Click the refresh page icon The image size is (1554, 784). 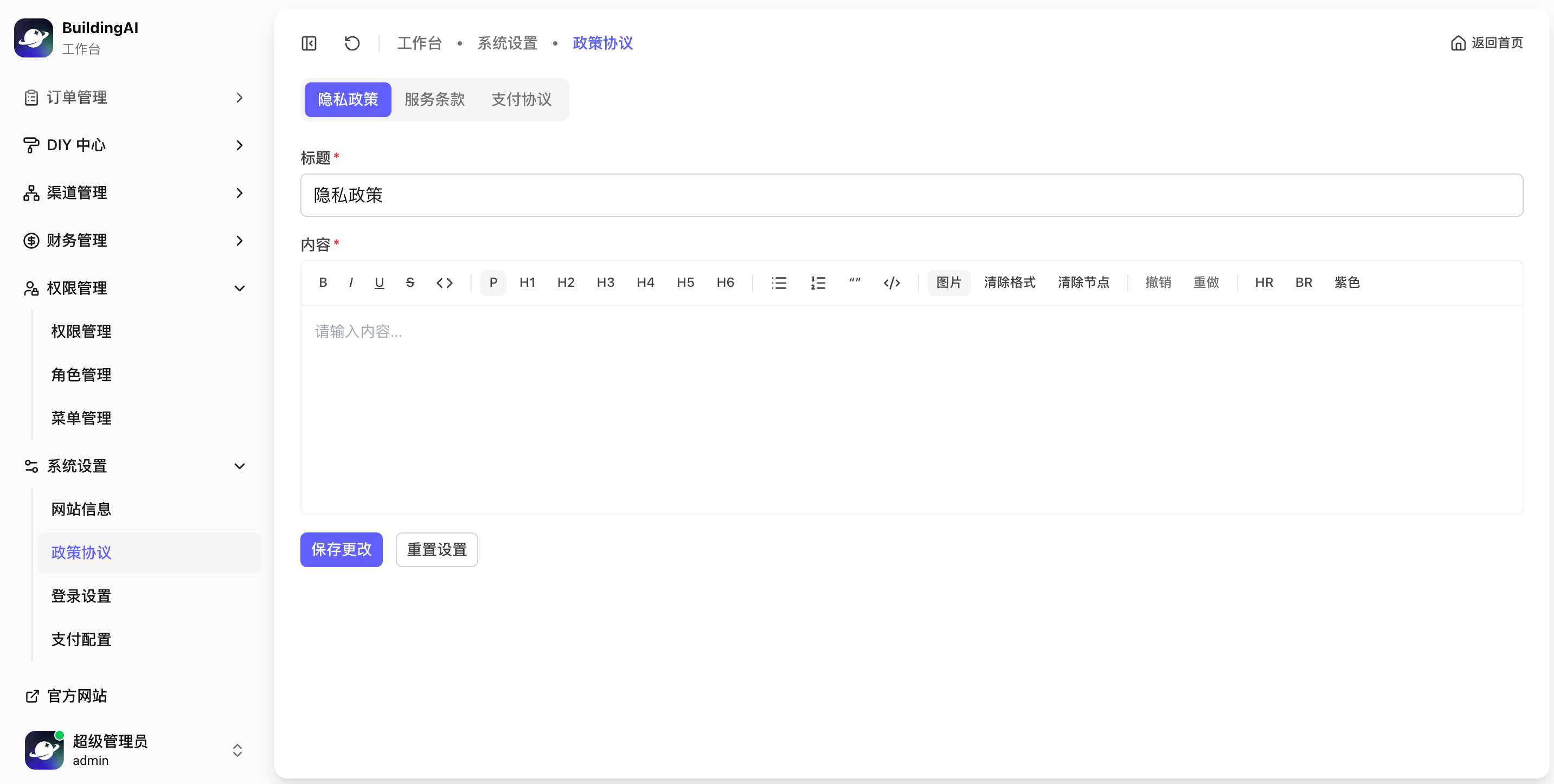[352, 43]
